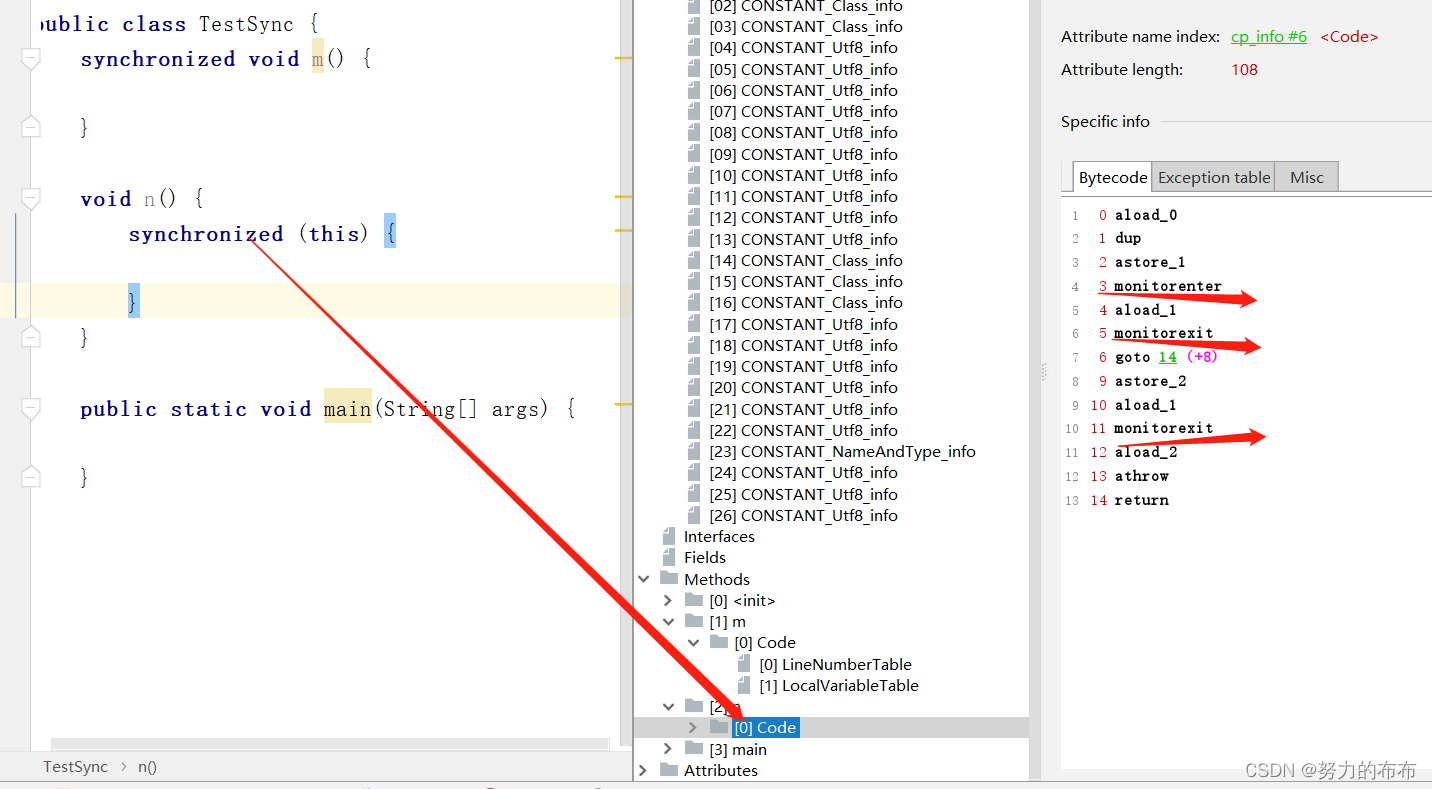Fold main method using gutter marker
This screenshot has height=789, width=1432.
tap(31, 409)
